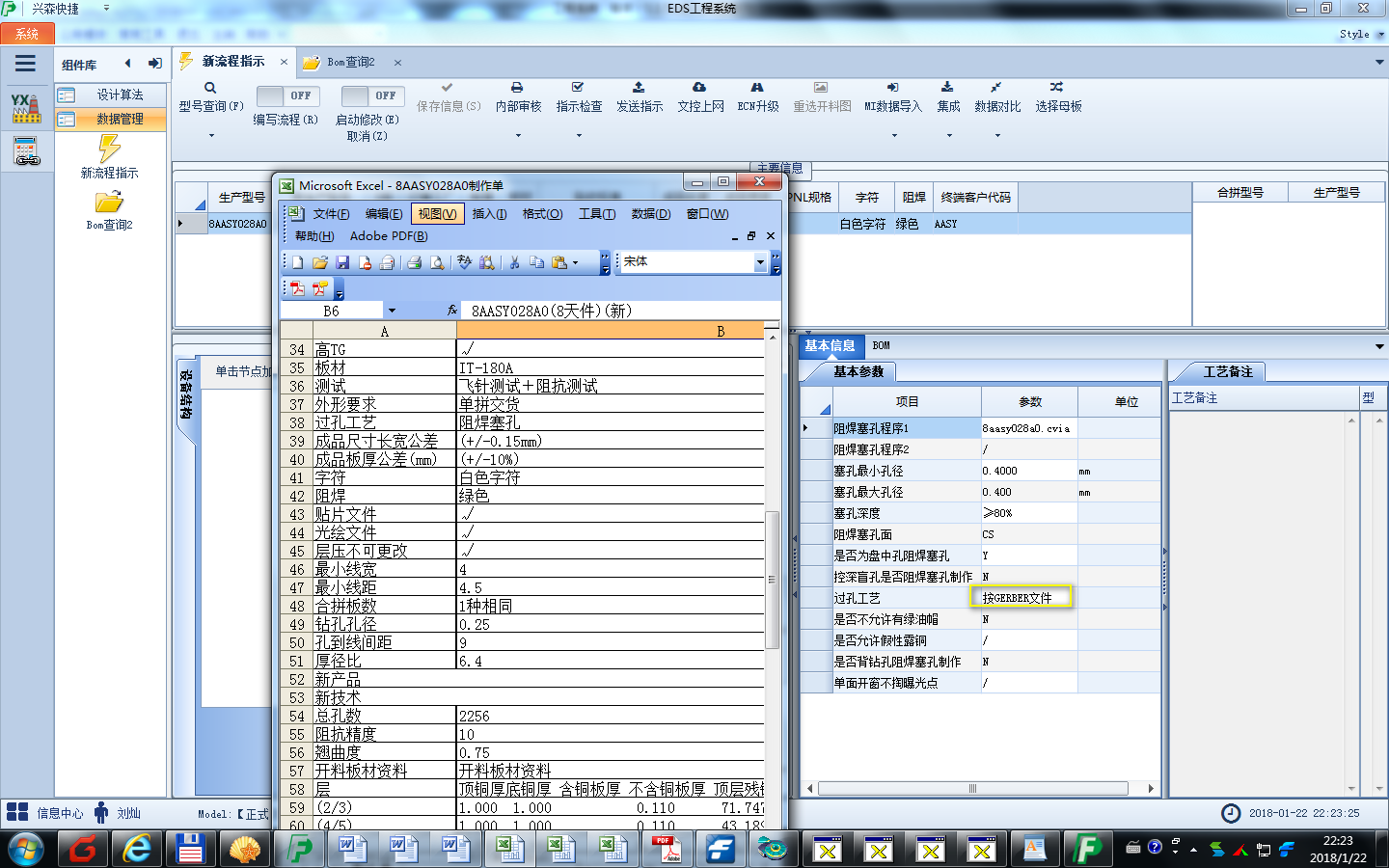Open the Excel Paste options dropdown arrow
The width and height of the screenshot is (1389, 868).
pyautogui.click(x=576, y=262)
